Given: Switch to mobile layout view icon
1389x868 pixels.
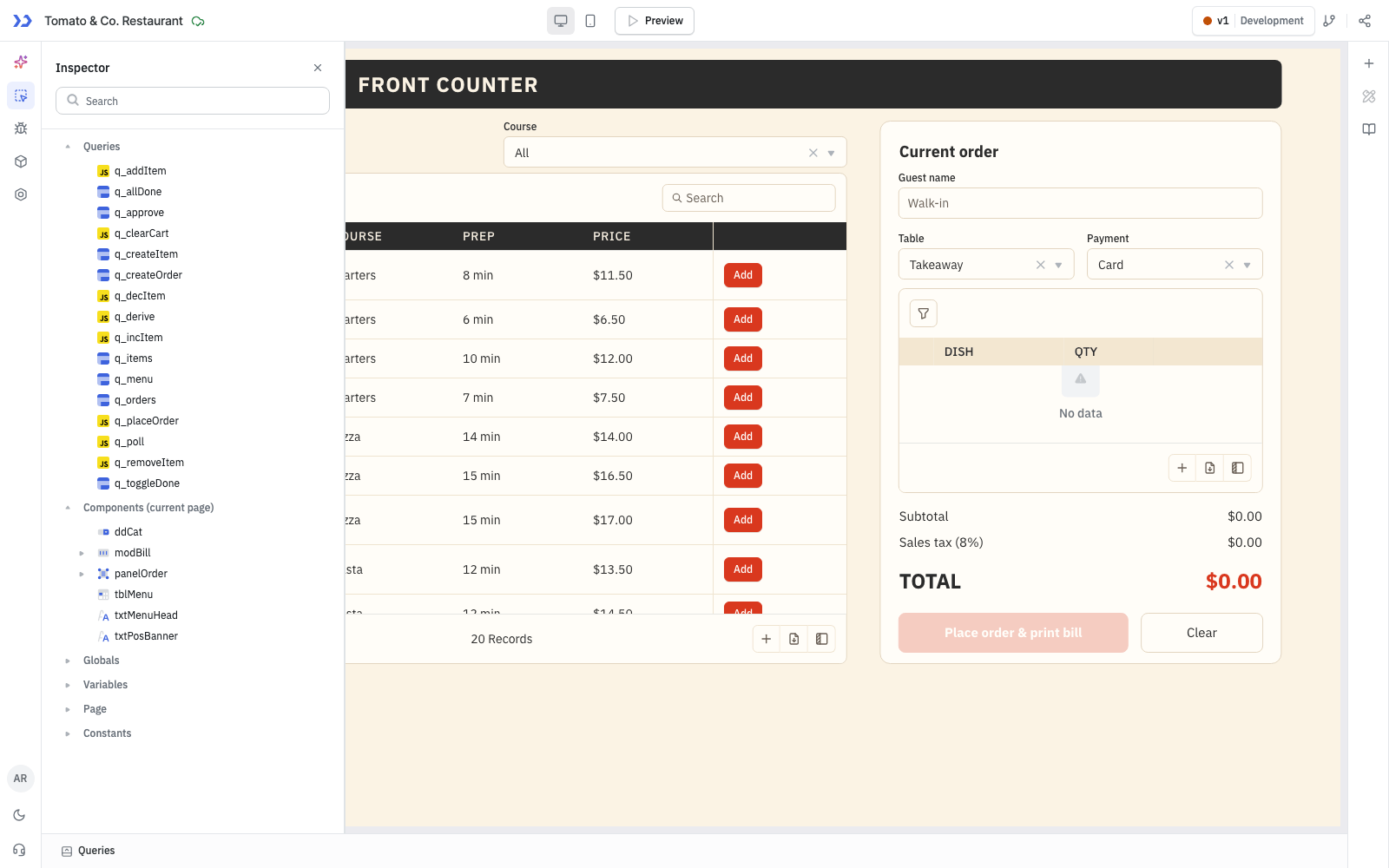Looking at the screenshot, I should point(590,21).
